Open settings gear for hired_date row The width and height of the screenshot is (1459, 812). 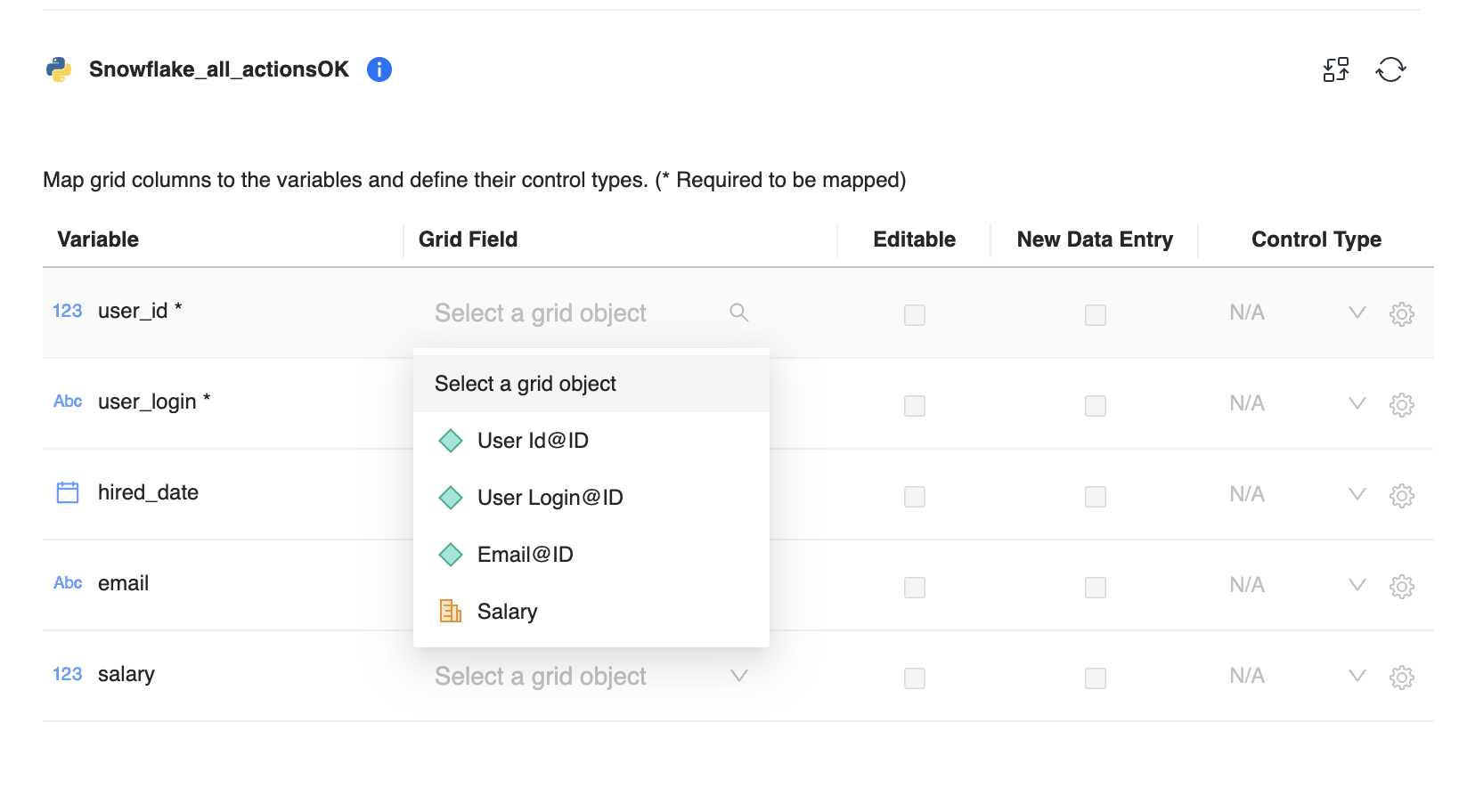[1402, 496]
